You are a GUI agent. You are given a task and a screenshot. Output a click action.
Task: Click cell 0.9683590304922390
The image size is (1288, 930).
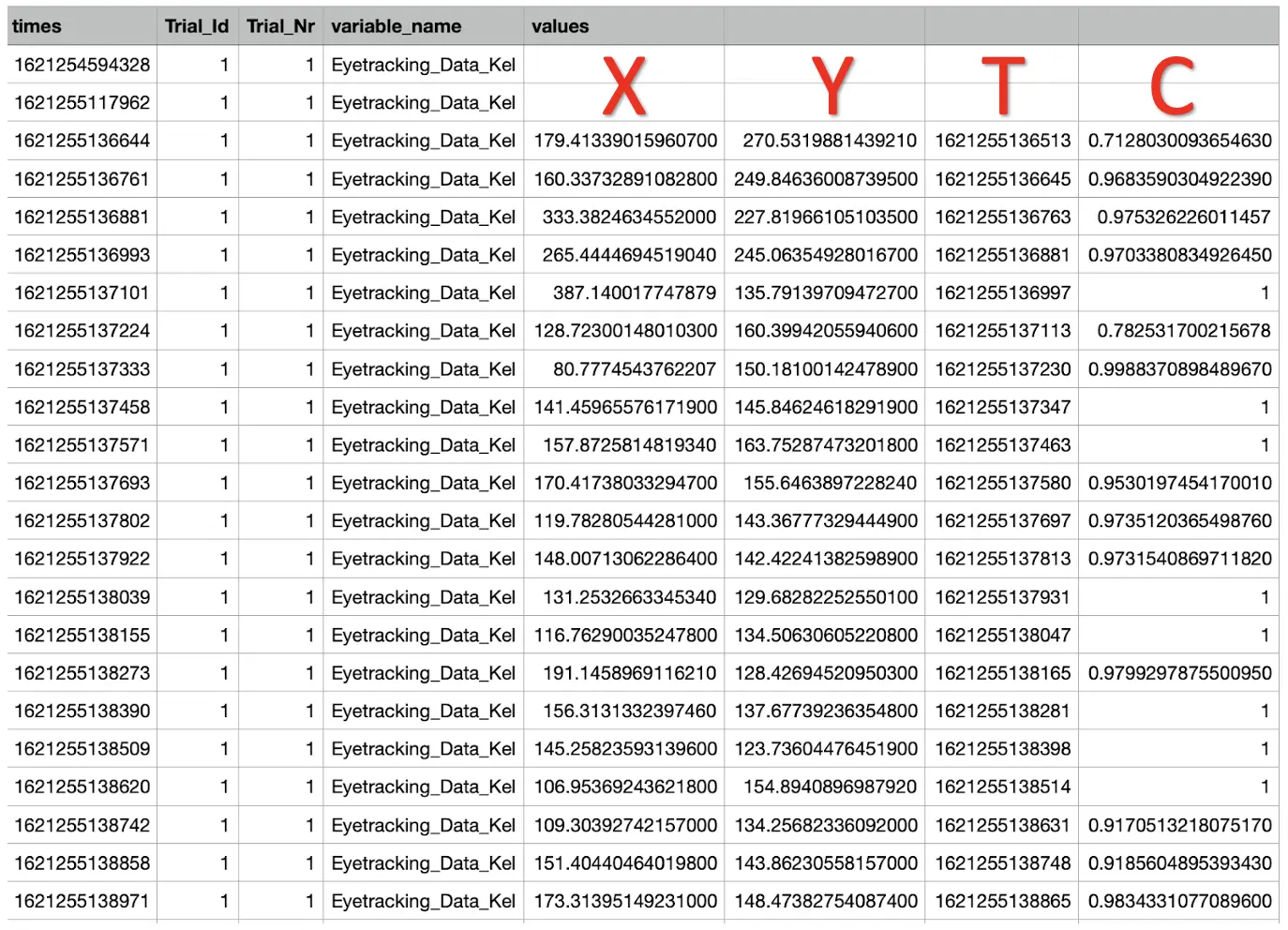point(1178,179)
